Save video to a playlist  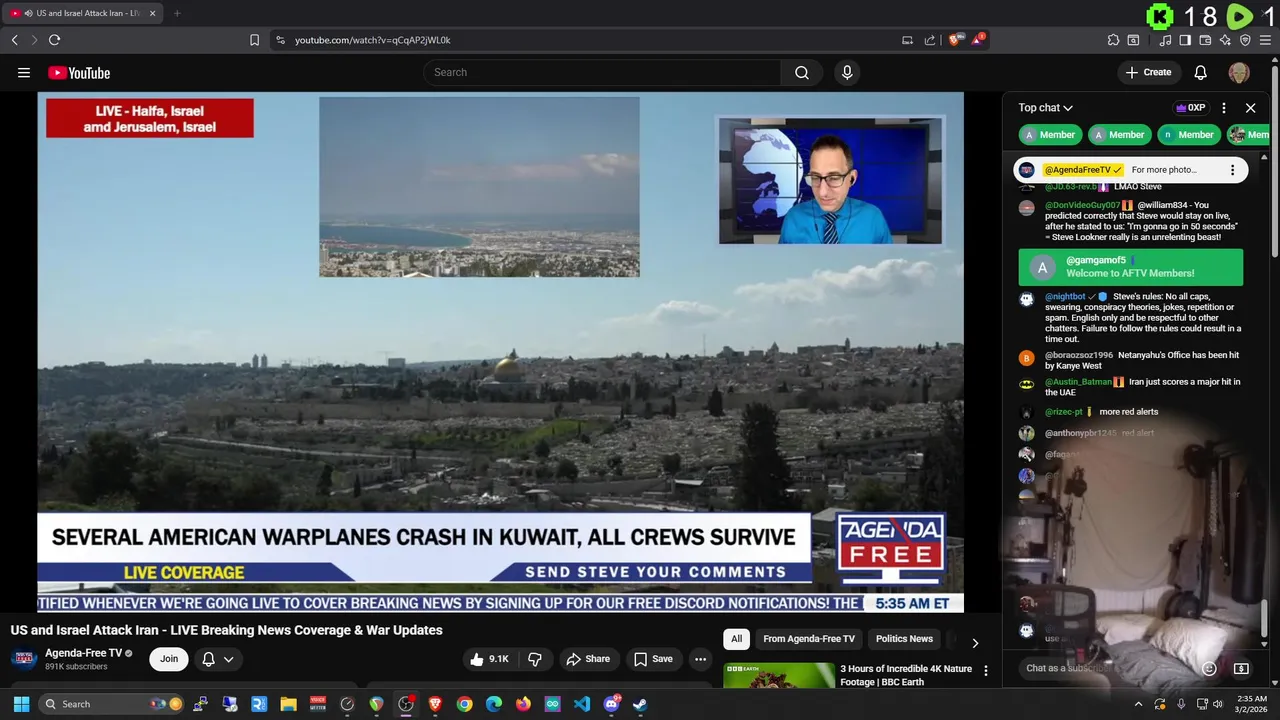click(653, 659)
